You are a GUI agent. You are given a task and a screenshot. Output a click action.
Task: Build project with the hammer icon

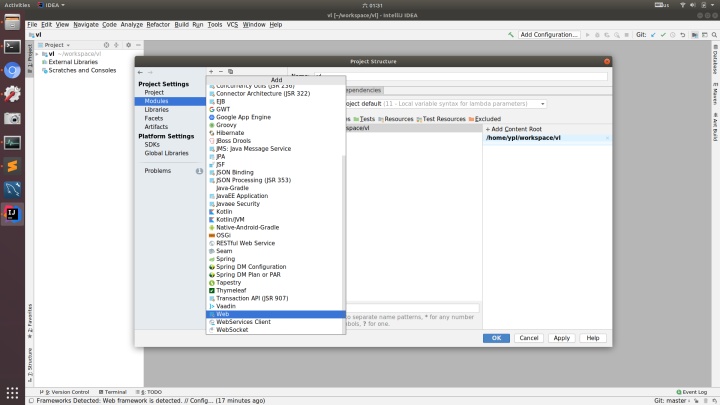click(x=511, y=35)
